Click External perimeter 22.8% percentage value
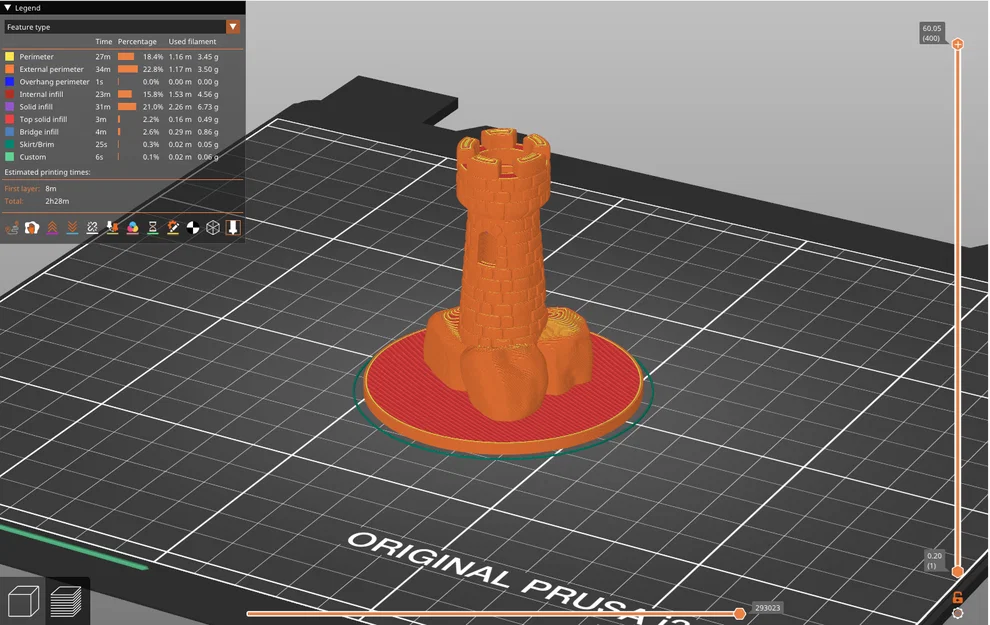 pyautogui.click(x=153, y=69)
